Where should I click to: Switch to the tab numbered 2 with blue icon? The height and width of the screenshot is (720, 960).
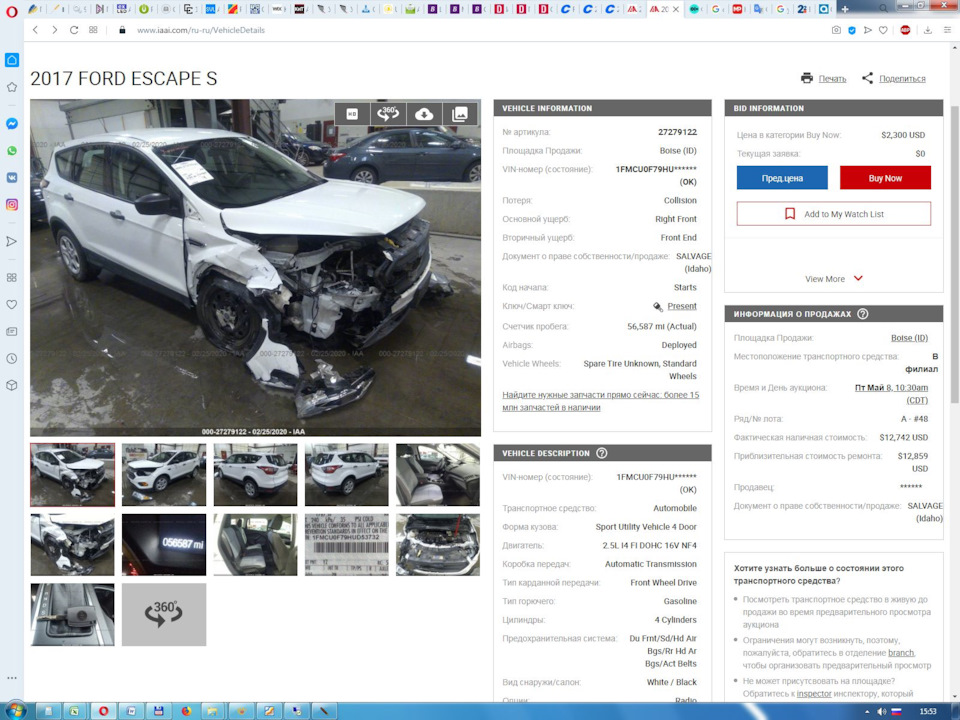pos(803,9)
